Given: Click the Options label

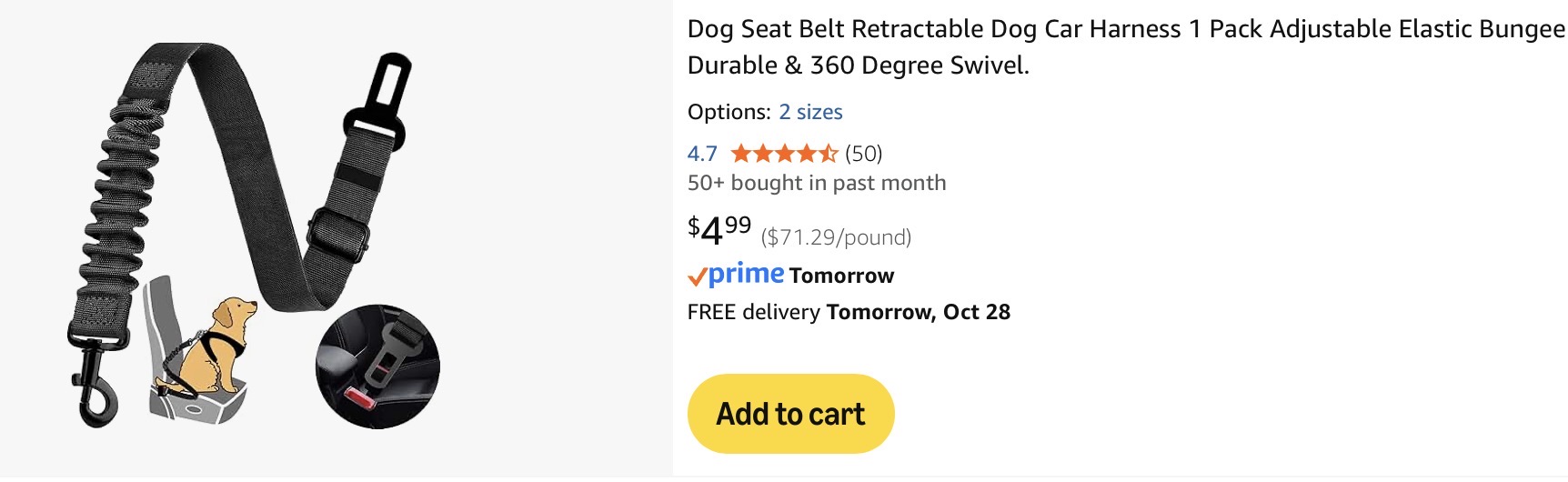Looking at the screenshot, I should click(729, 112).
